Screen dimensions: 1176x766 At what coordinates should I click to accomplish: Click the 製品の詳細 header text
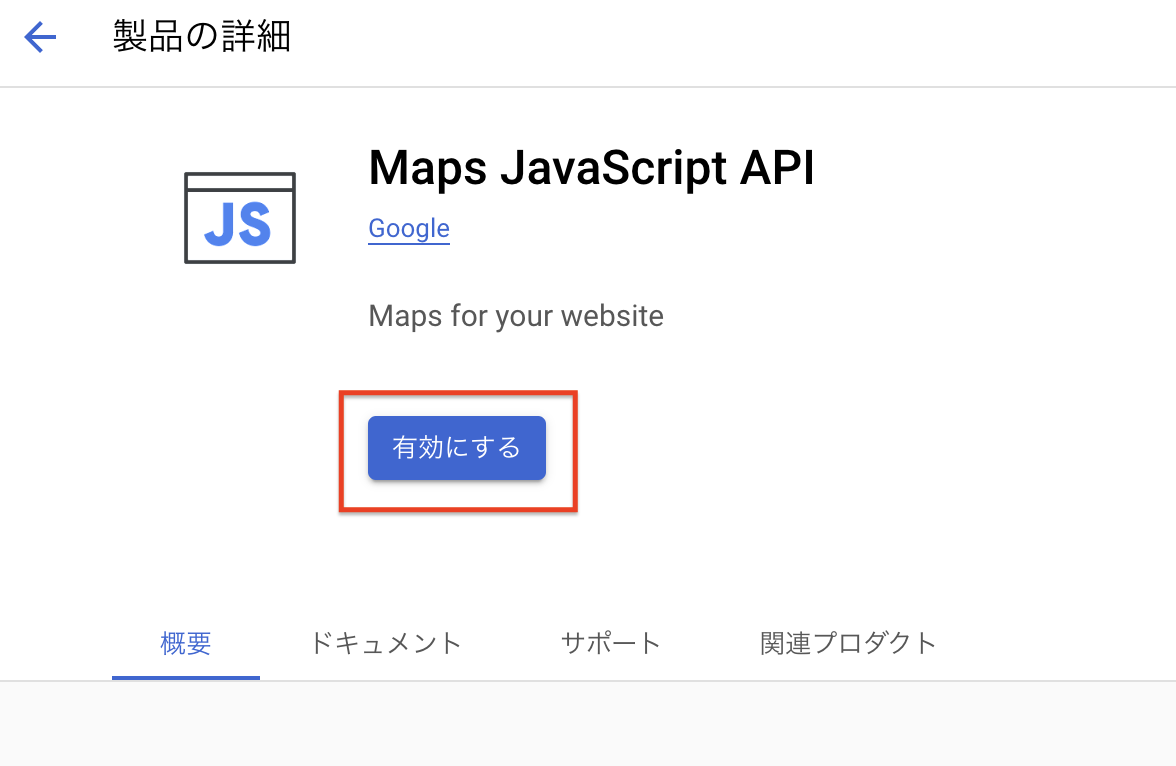(200, 35)
